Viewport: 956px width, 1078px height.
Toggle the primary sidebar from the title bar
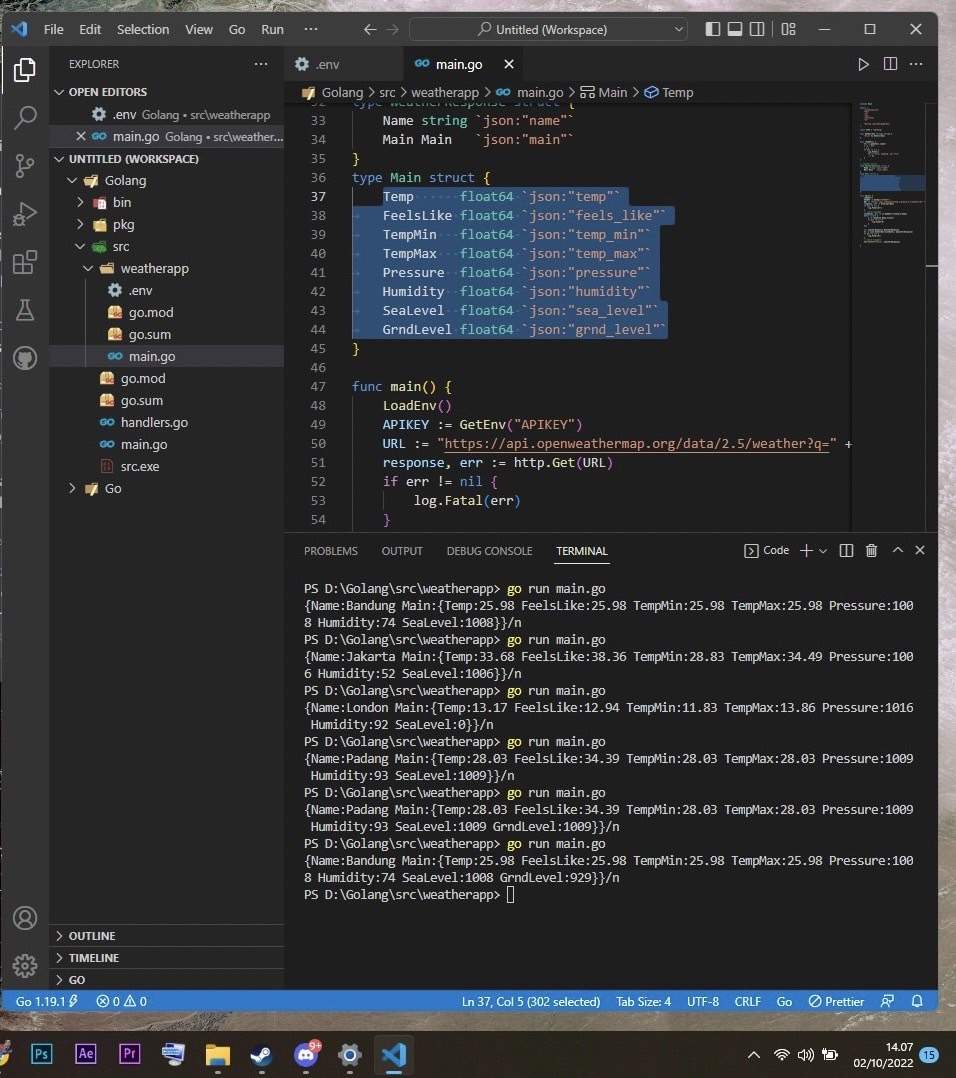pyautogui.click(x=712, y=29)
